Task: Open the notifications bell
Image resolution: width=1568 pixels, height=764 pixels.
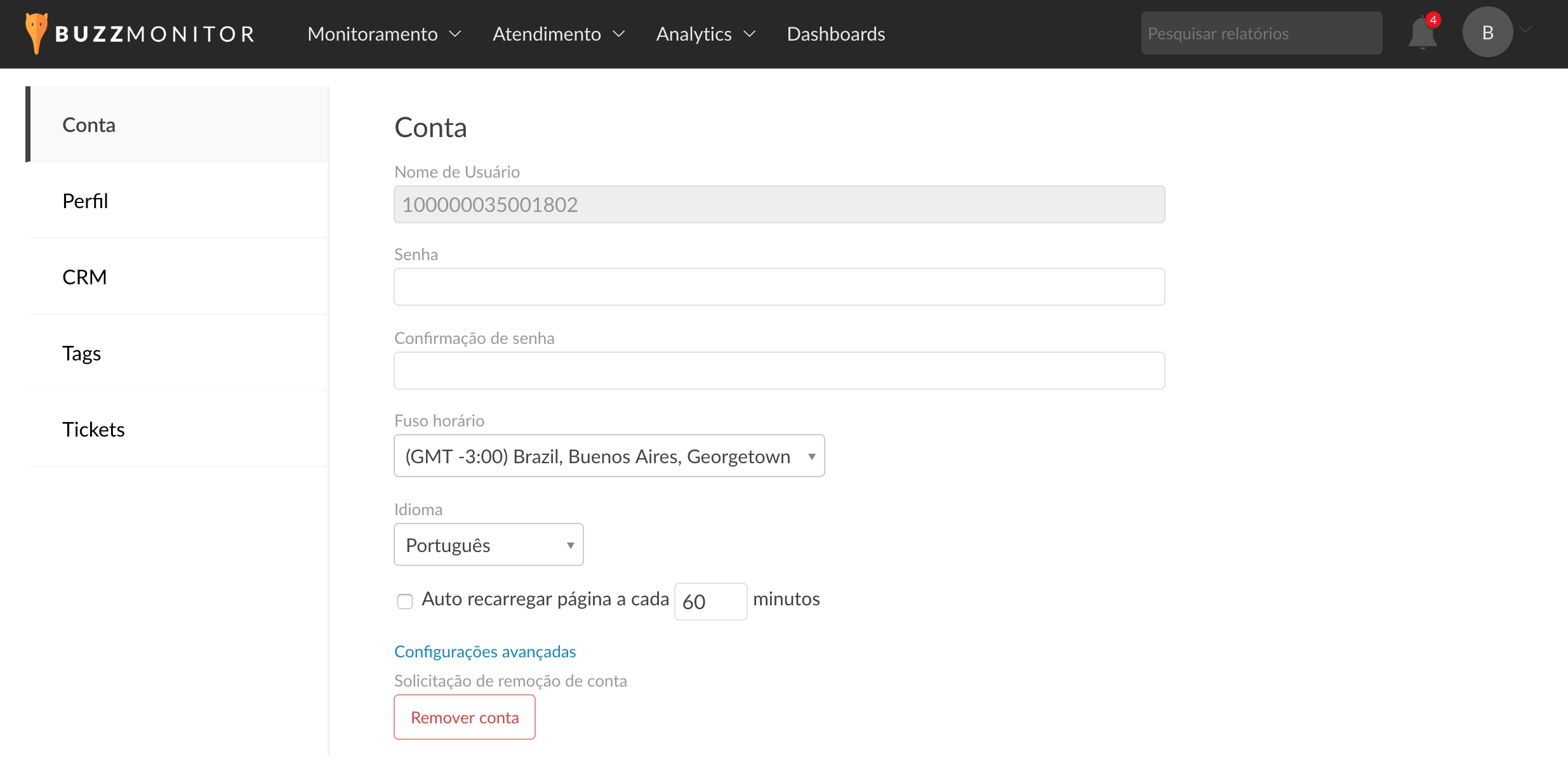Action: pos(1422,34)
